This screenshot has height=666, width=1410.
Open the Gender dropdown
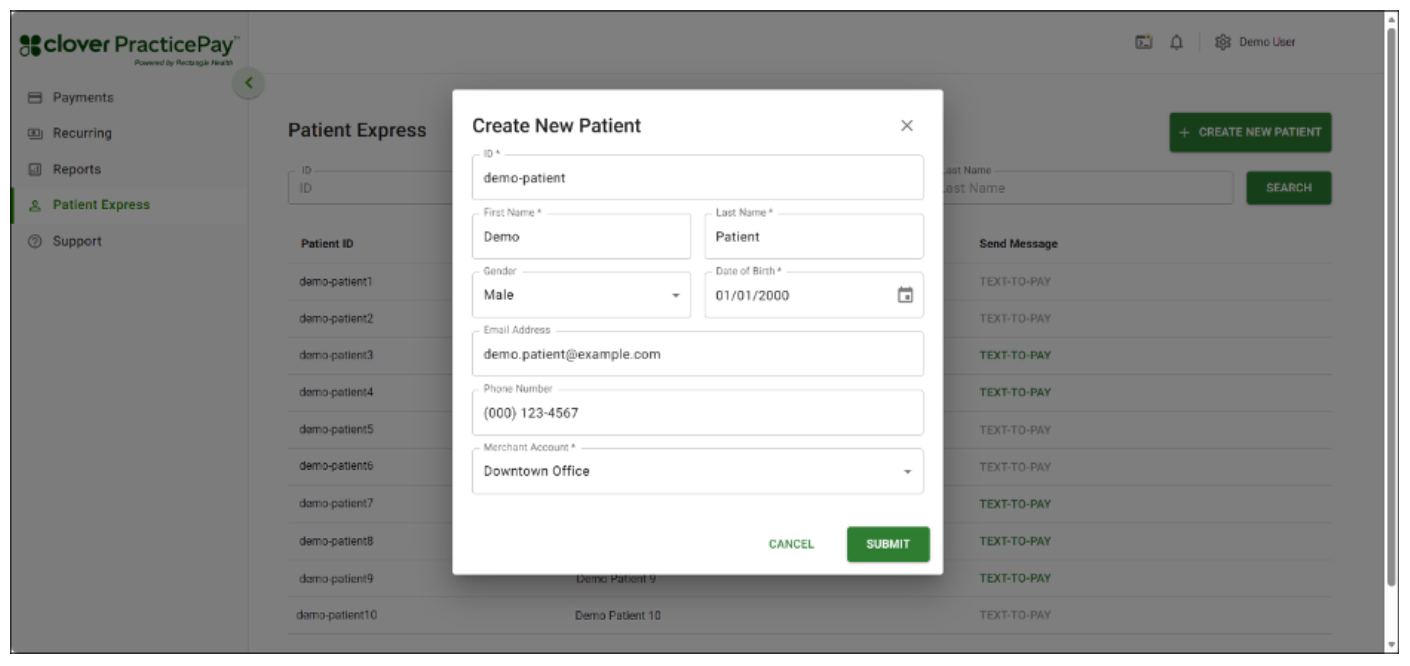pos(676,294)
